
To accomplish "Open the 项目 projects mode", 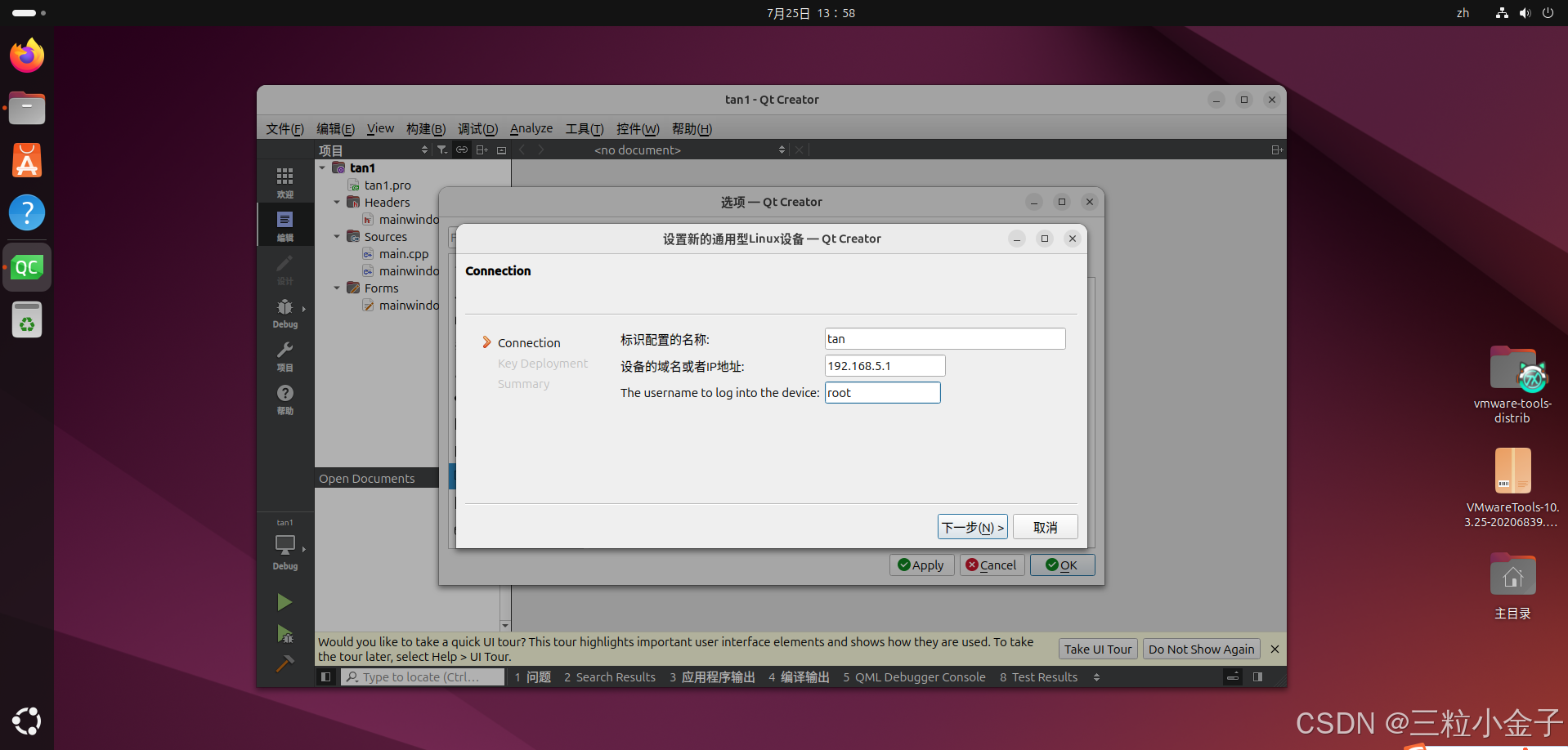I will point(284,355).
